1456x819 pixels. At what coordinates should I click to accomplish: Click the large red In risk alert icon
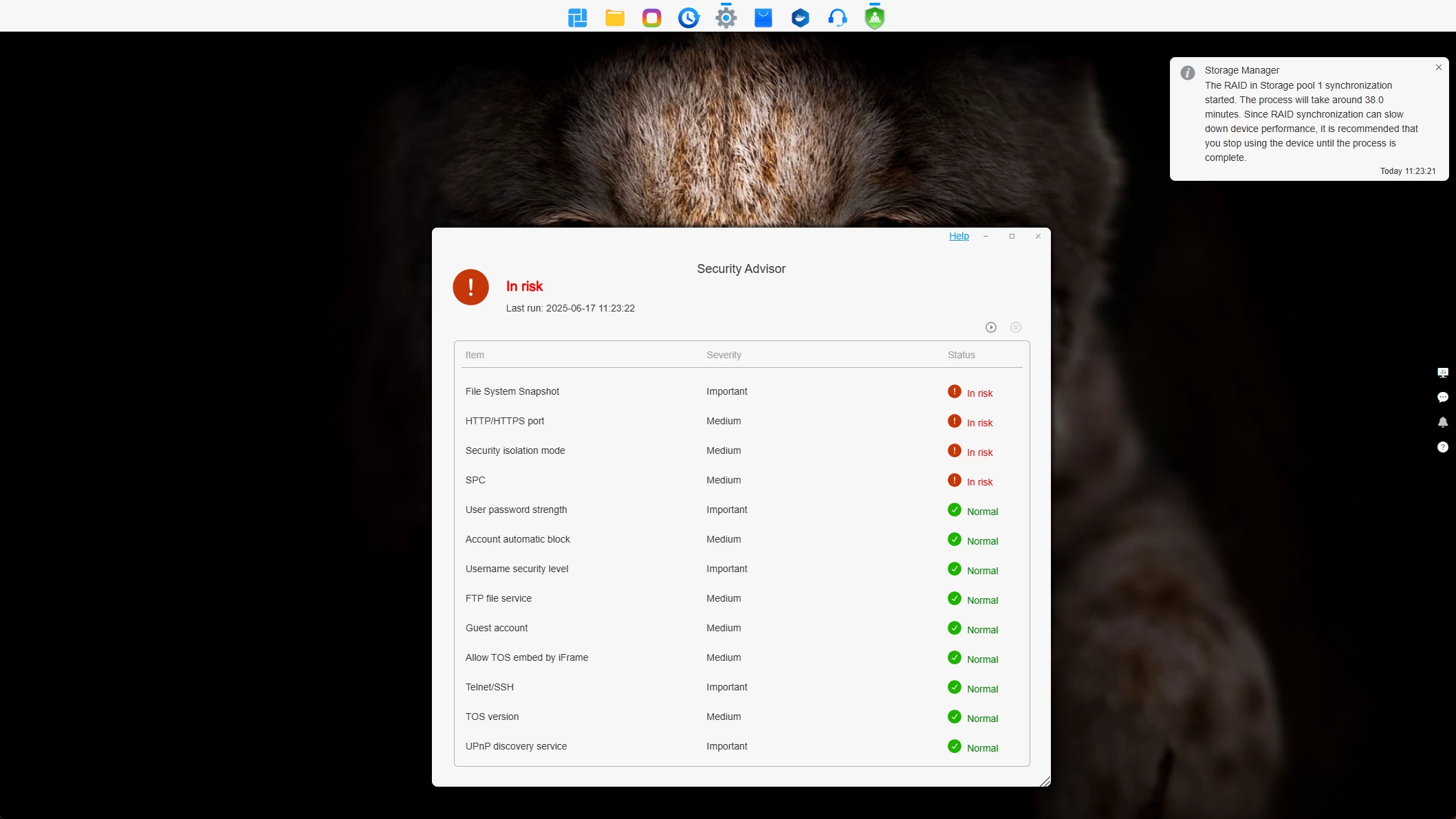tap(470, 287)
